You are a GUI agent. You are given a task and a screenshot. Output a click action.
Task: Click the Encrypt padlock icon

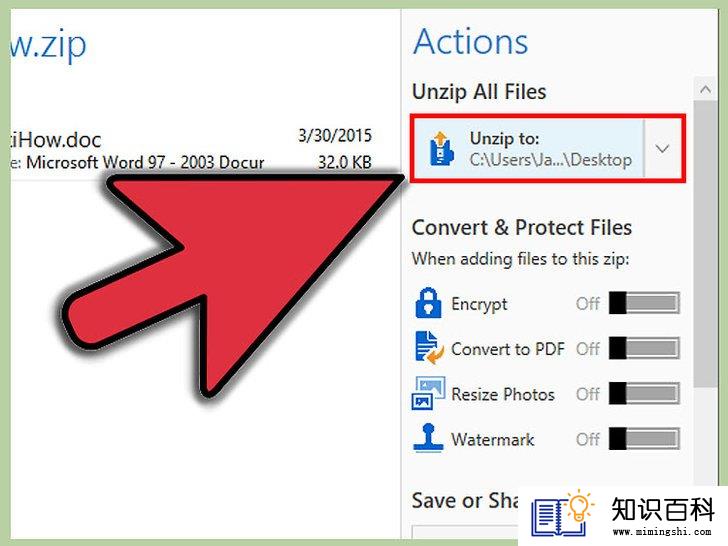click(x=428, y=303)
